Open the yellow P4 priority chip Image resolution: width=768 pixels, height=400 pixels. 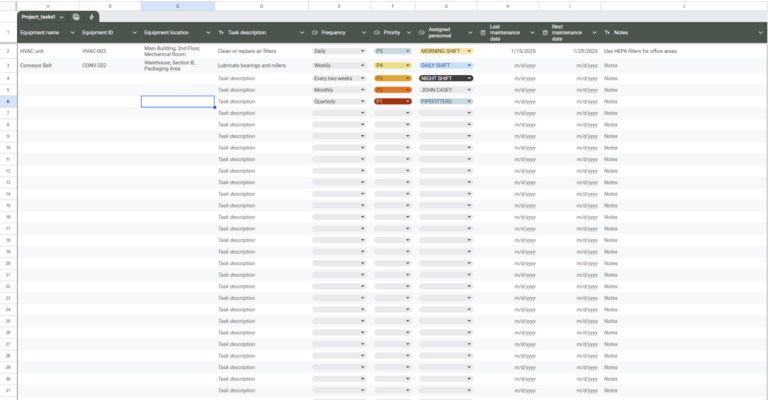coord(393,65)
